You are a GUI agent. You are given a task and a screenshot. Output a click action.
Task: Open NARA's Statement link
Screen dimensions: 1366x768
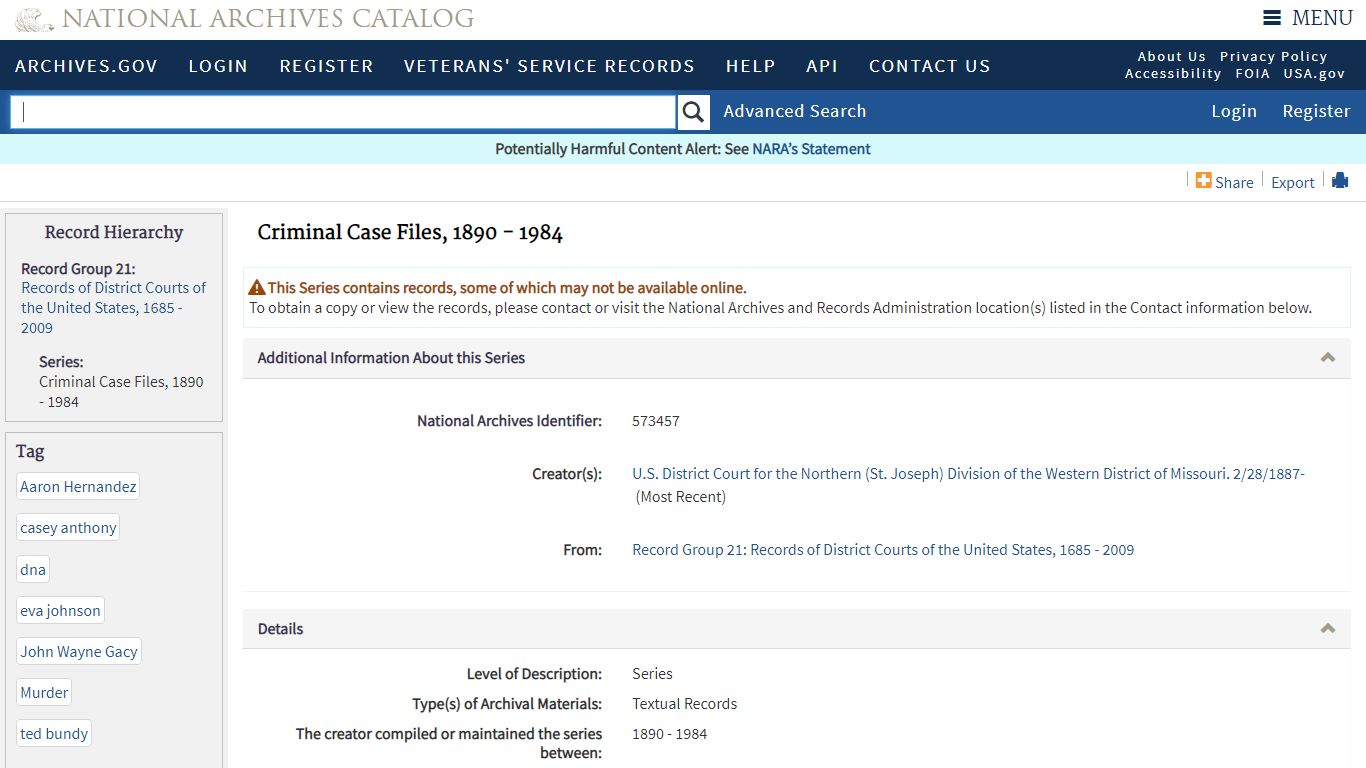coord(811,149)
